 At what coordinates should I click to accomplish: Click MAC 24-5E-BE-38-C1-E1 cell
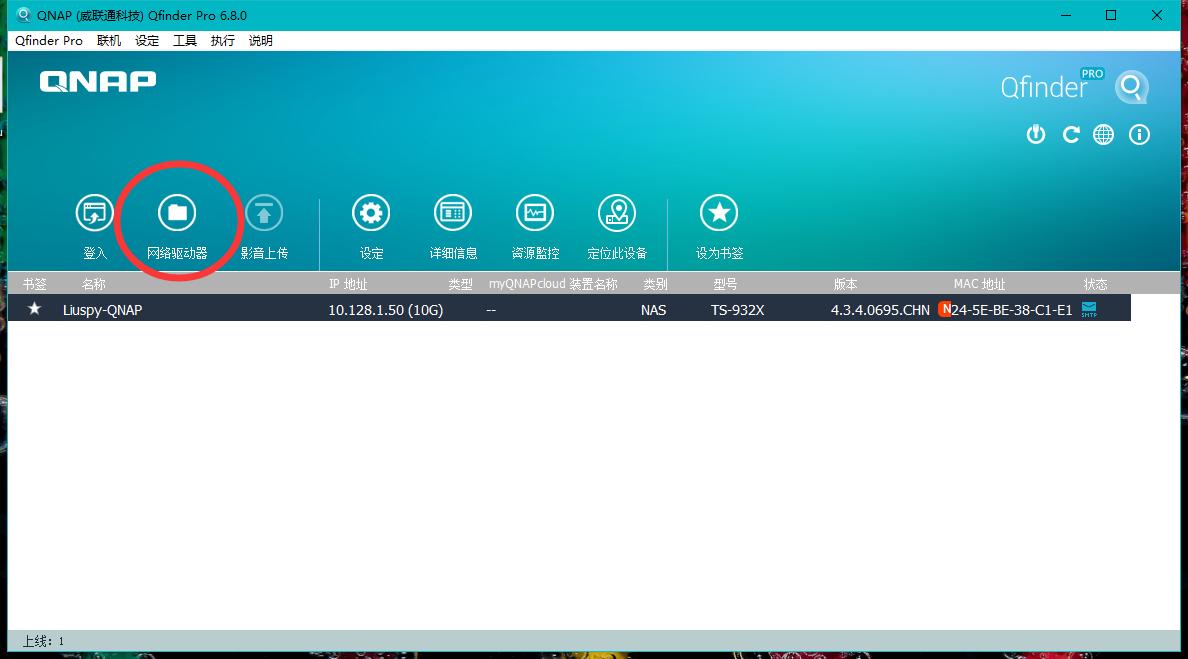click(x=1012, y=310)
